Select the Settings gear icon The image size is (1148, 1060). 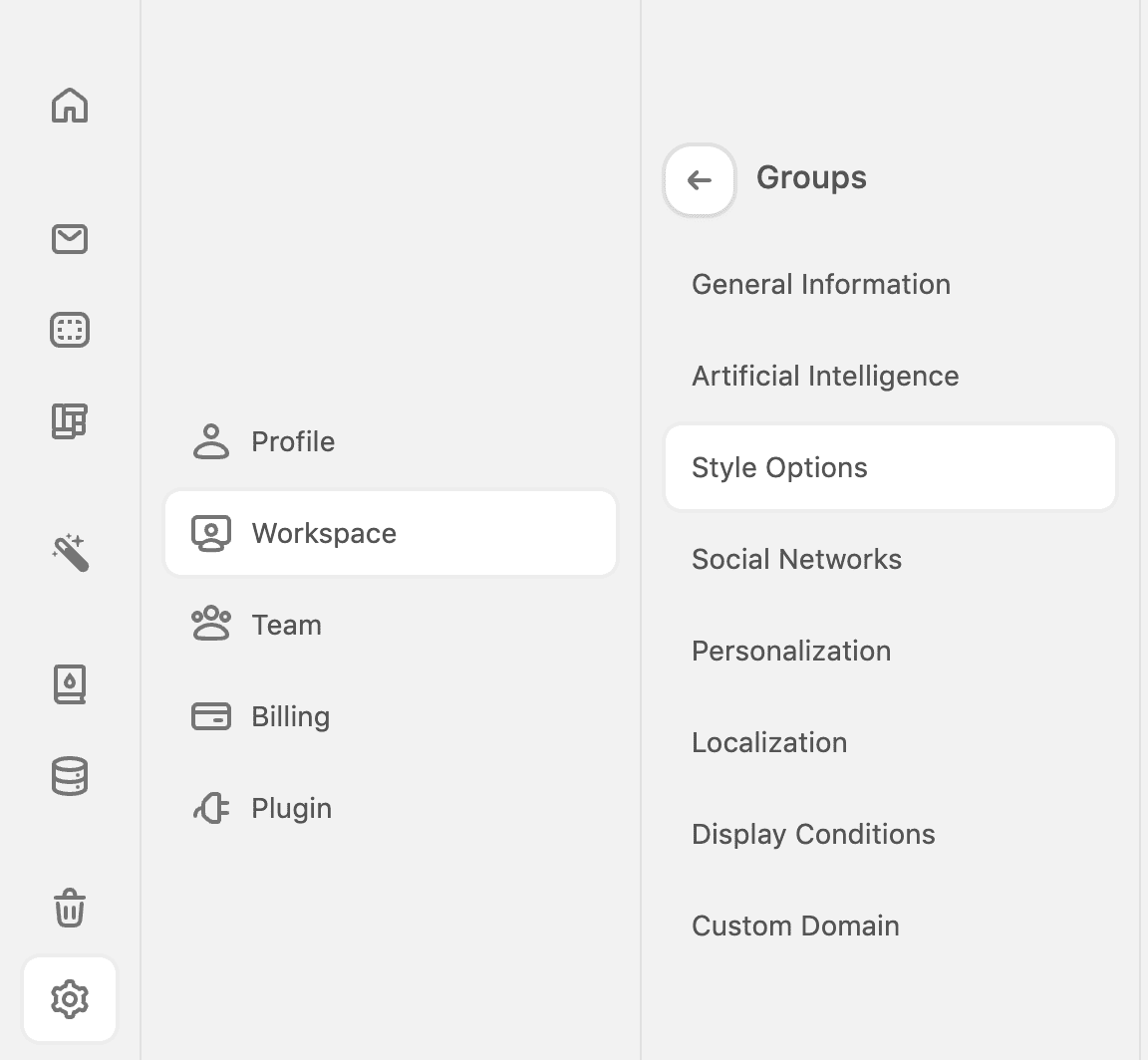69,1000
